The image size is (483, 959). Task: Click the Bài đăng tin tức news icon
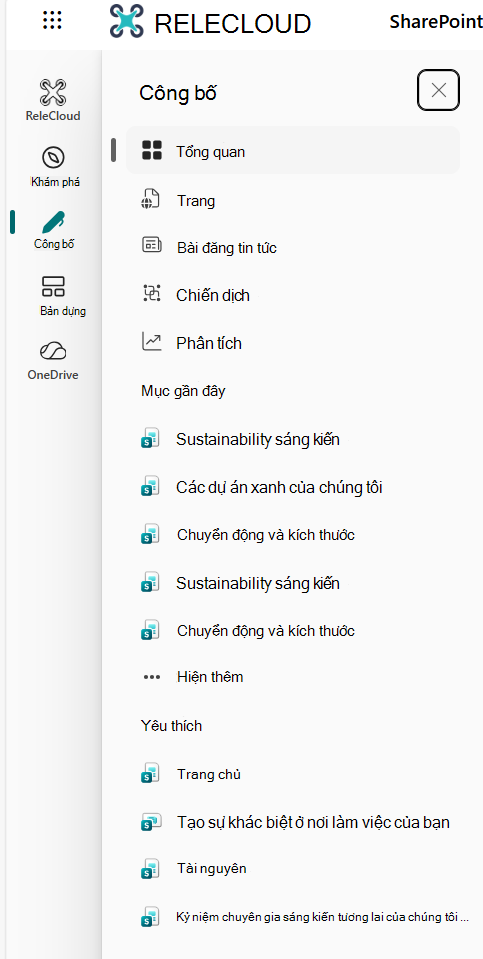click(151, 246)
